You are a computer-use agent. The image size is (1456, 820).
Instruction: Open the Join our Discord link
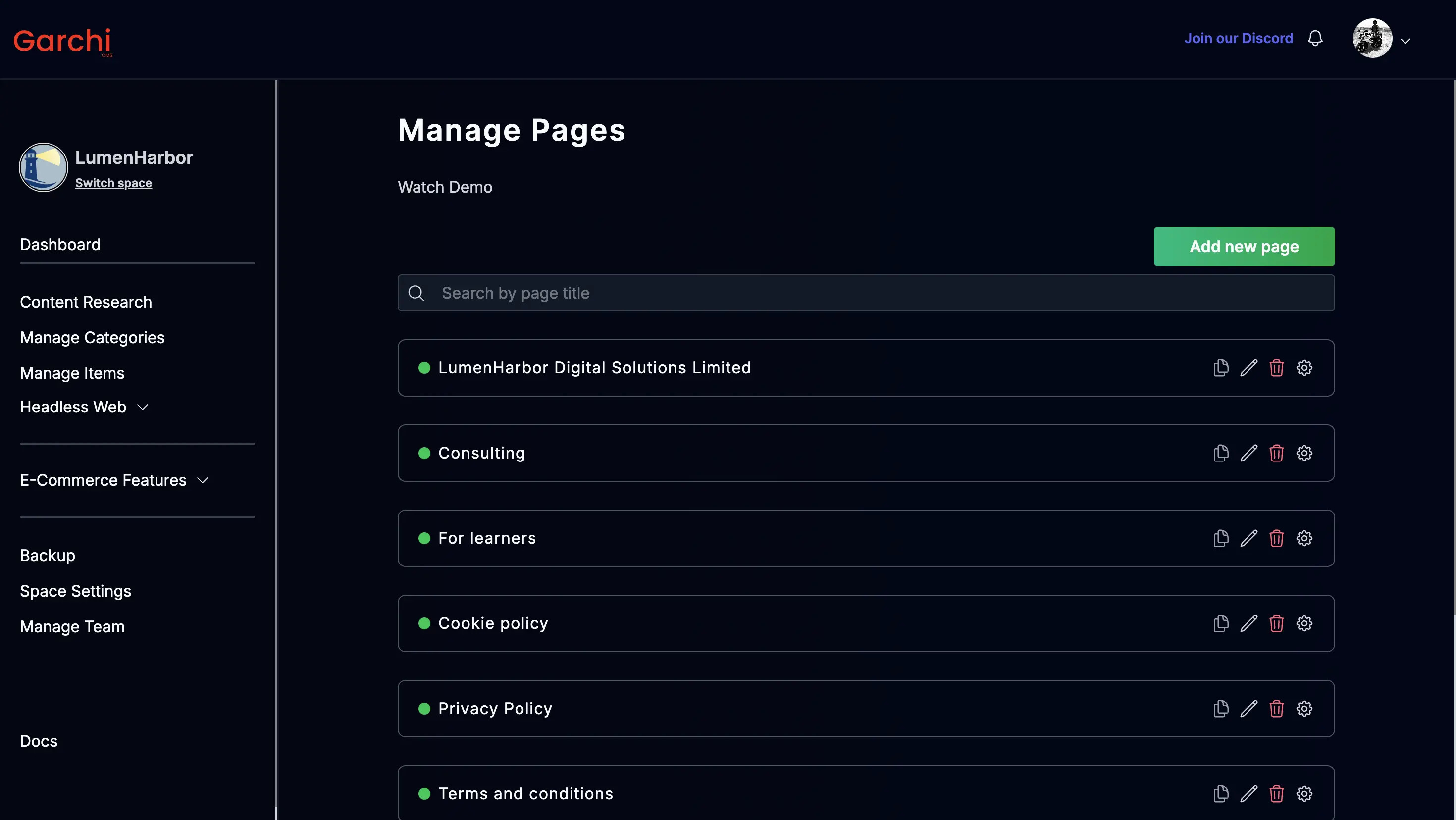1239,38
